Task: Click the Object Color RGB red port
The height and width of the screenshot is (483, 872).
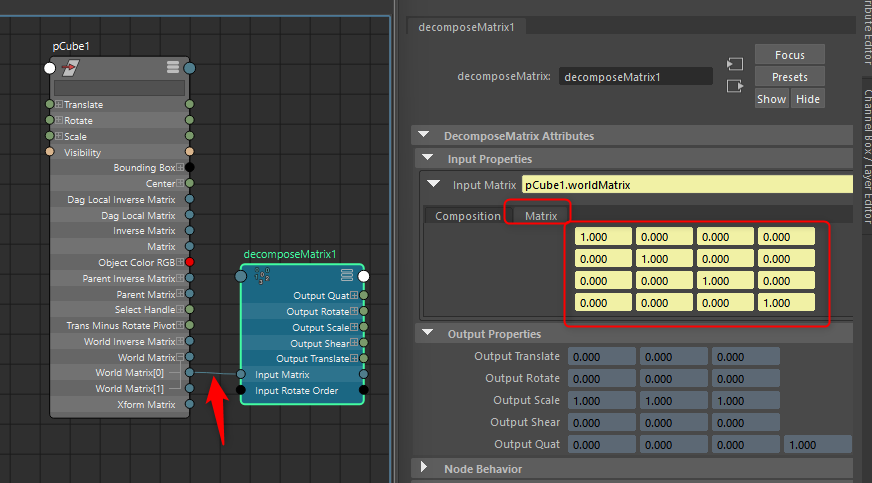Action: (190, 262)
